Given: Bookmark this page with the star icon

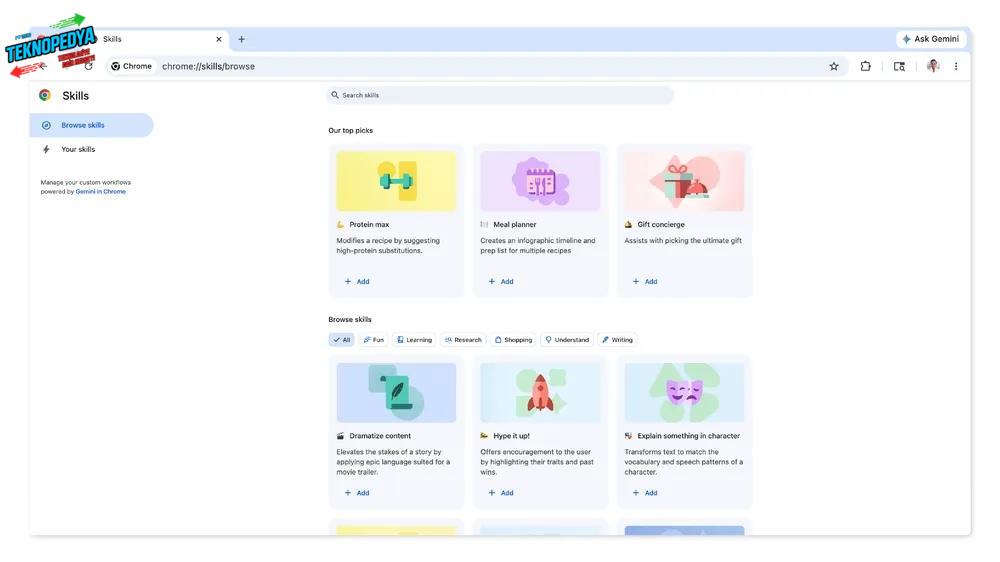Looking at the screenshot, I should click(x=834, y=66).
